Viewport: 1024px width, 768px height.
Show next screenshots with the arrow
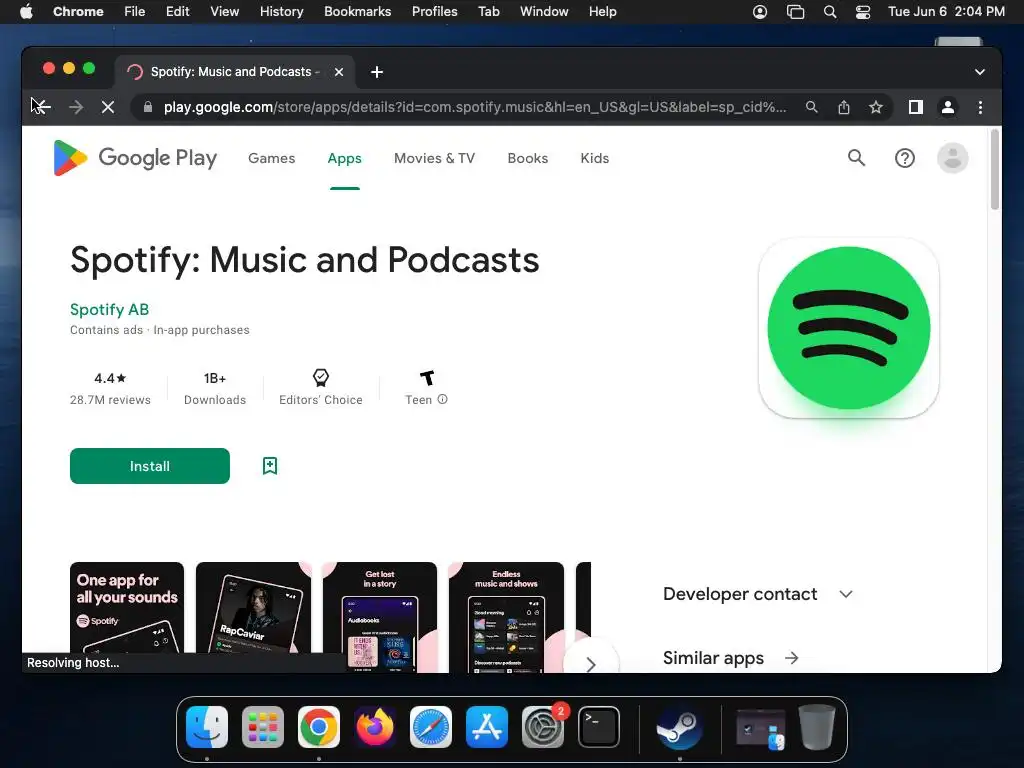(590, 665)
